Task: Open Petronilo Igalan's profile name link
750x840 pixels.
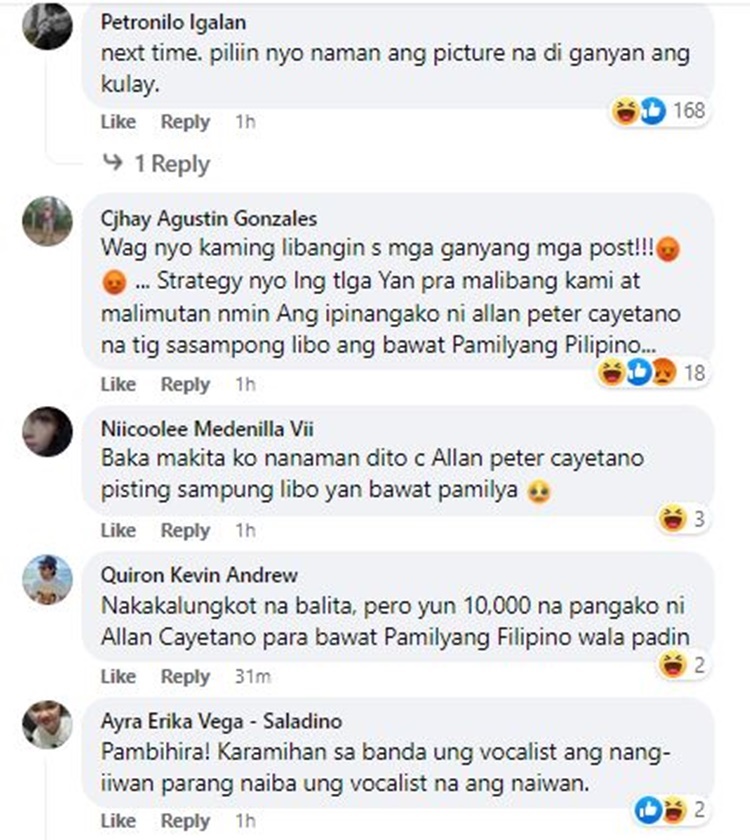Action: click(174, 22)
